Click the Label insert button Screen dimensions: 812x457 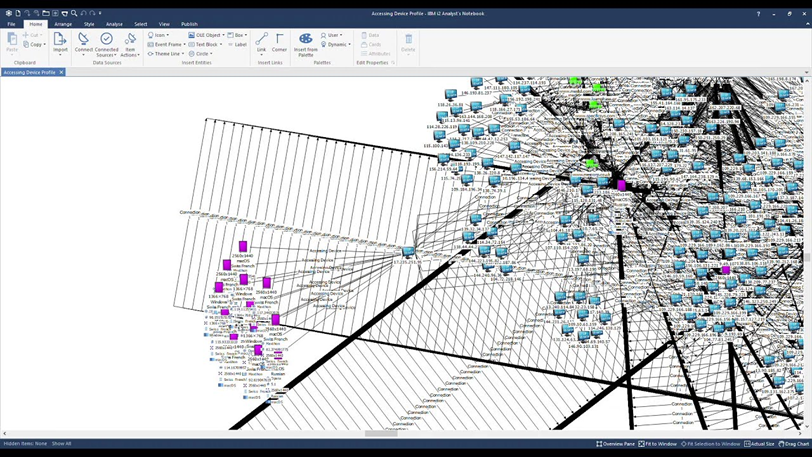coord(238,44)
